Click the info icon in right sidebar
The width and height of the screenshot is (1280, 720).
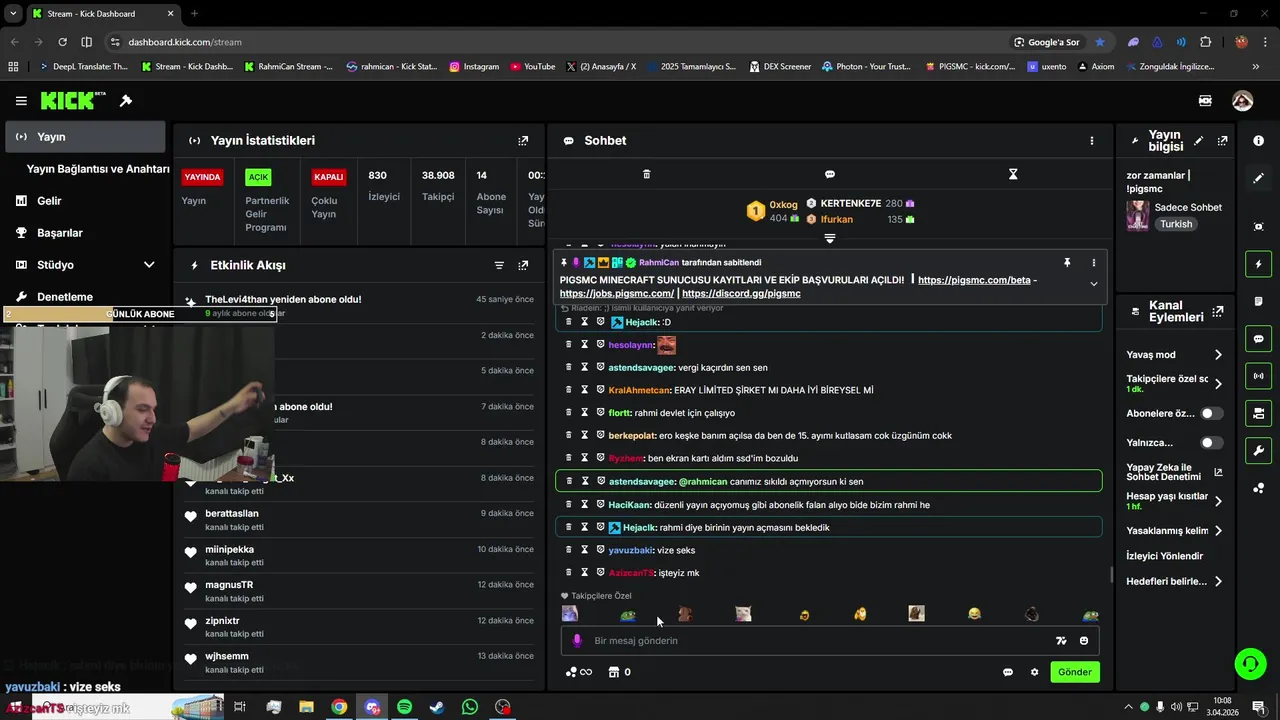tap(1258, 141)
